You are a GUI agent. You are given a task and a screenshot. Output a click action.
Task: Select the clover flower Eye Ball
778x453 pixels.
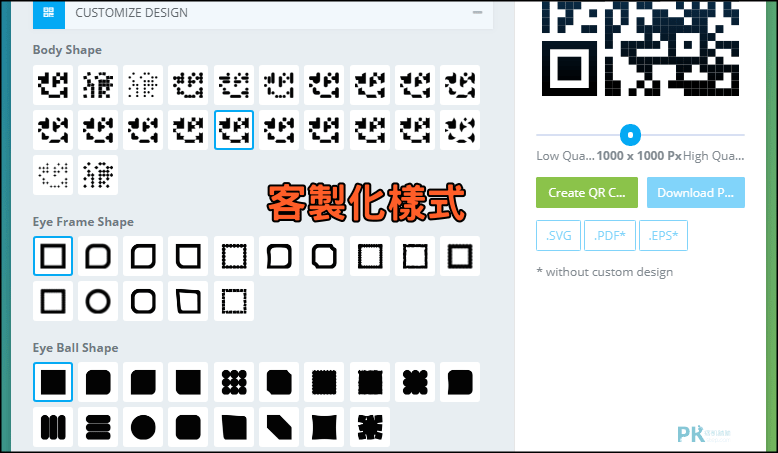(x=415, y=382)
